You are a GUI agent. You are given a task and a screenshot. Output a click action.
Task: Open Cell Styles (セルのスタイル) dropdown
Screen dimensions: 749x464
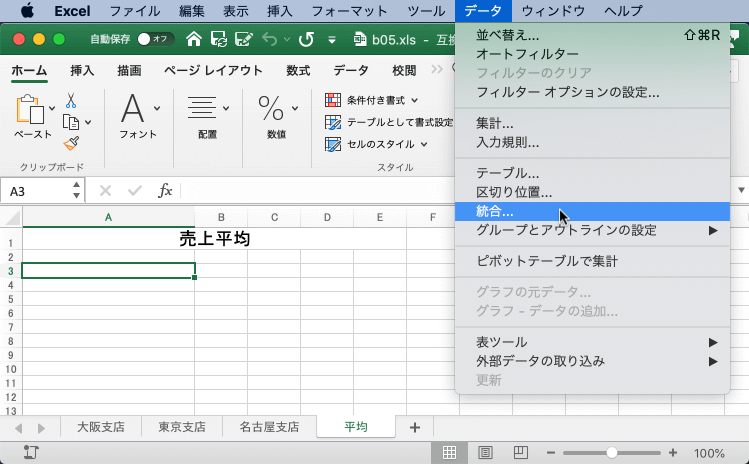pyautogui.click(x=376, y=144)
